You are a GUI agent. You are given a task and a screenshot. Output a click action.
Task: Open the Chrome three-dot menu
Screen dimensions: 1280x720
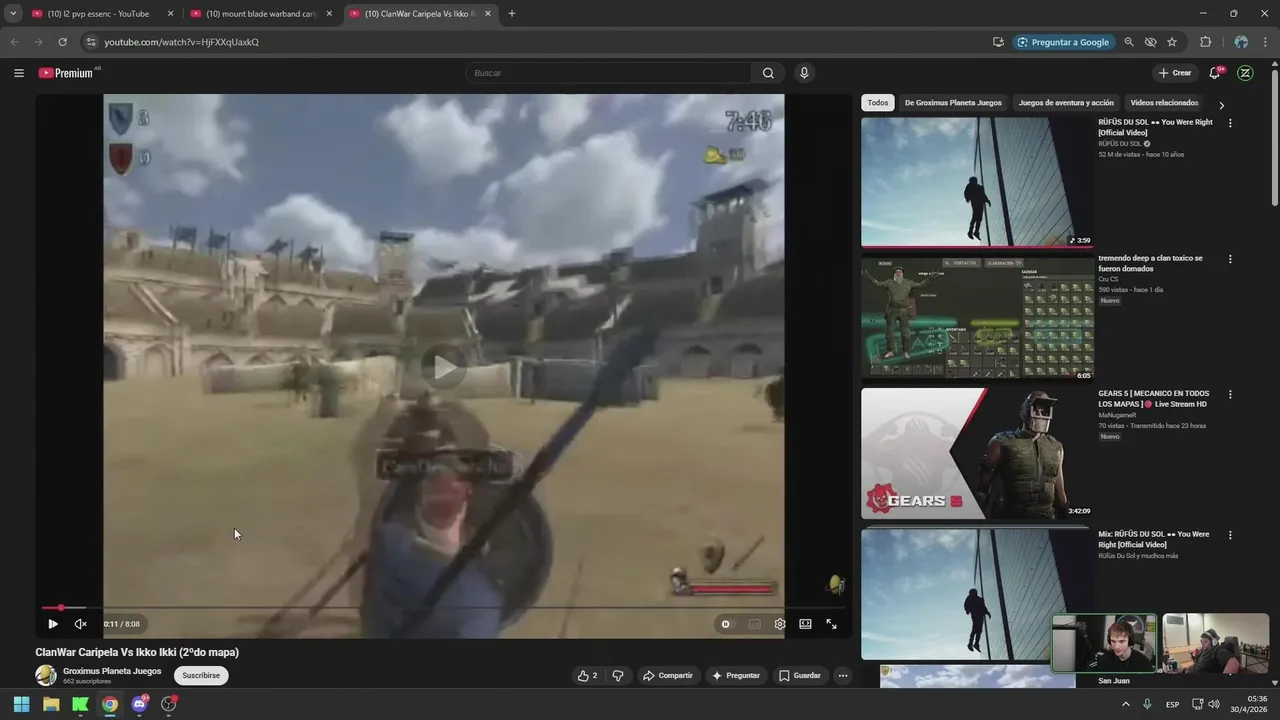click(x=1265, y=42)
